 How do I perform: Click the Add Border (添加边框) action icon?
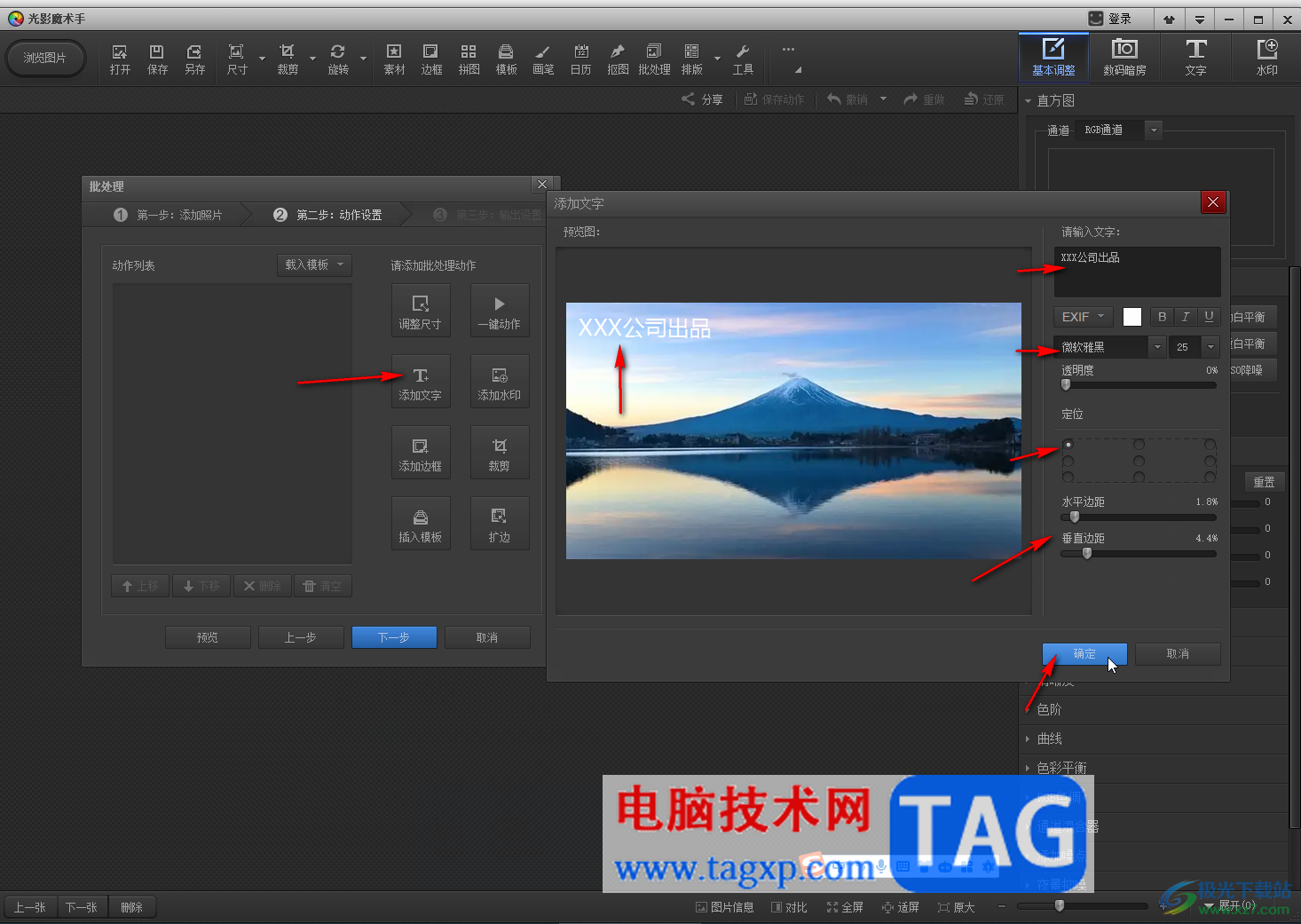coord(421,453)
